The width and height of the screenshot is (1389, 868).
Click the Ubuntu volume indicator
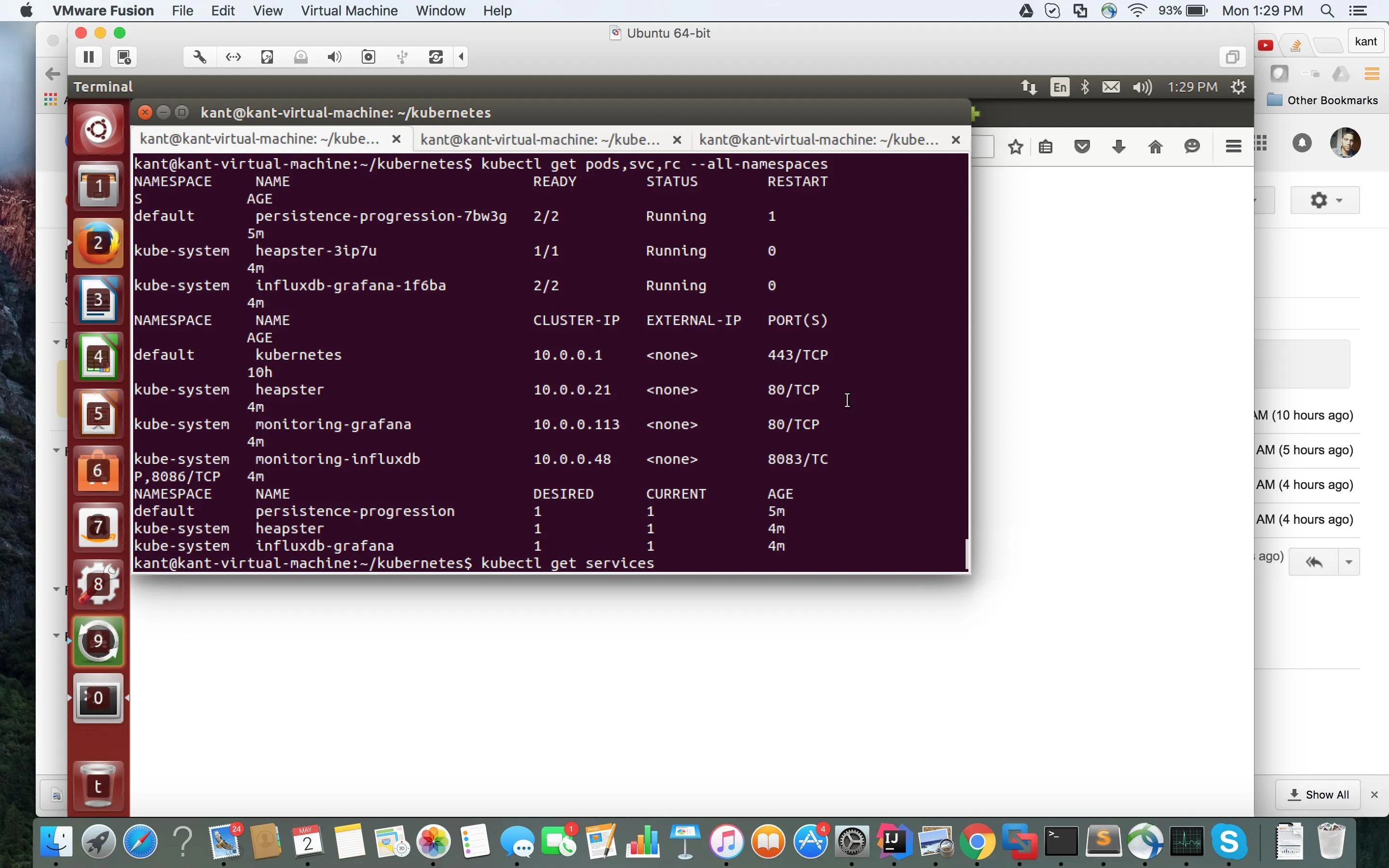coord(1142,87)
